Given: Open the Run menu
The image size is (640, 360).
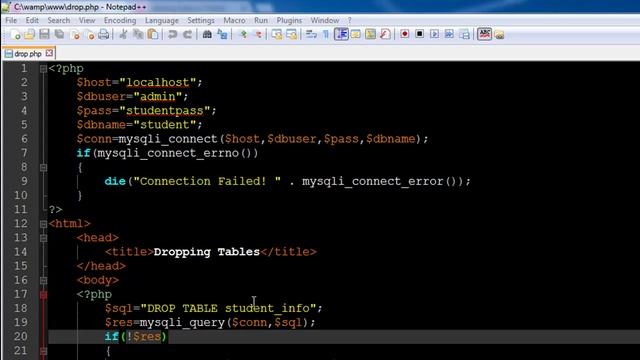Looking at the screenshot, I should (261, 20).
